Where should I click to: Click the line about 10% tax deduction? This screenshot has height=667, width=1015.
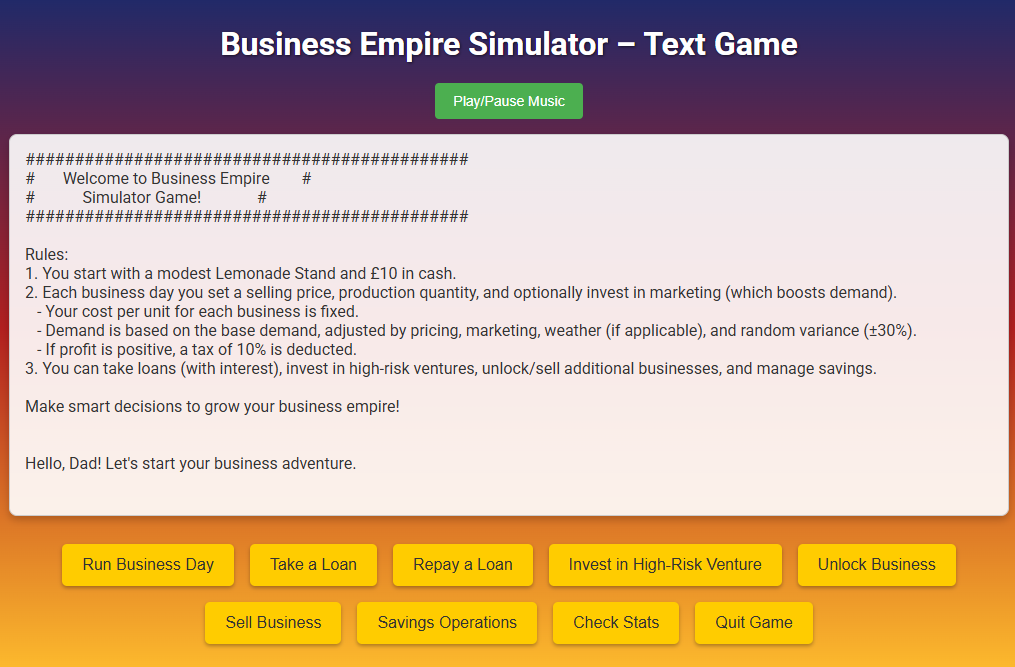197,350
